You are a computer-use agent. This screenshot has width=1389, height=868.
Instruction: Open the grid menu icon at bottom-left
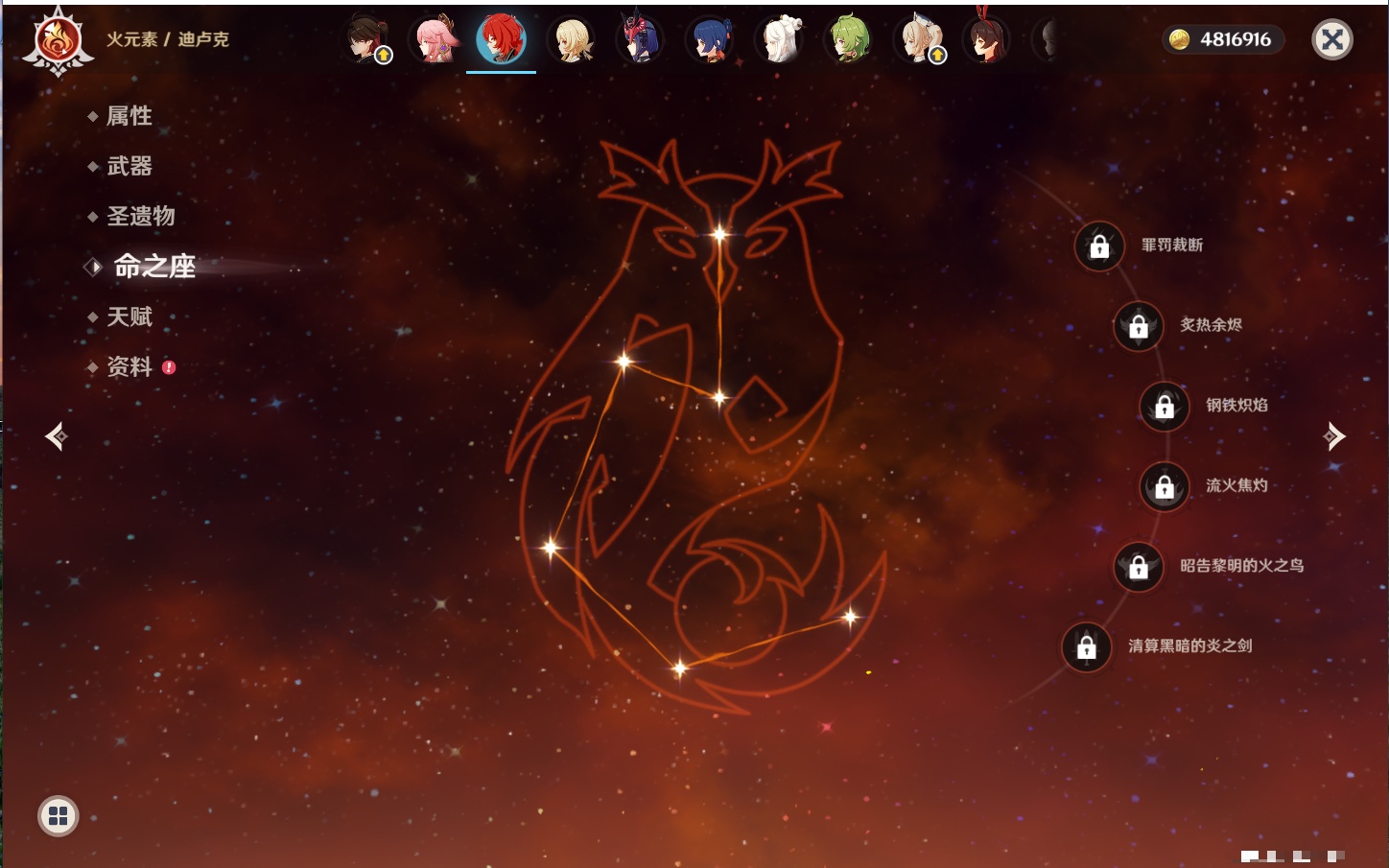[58, 816]
